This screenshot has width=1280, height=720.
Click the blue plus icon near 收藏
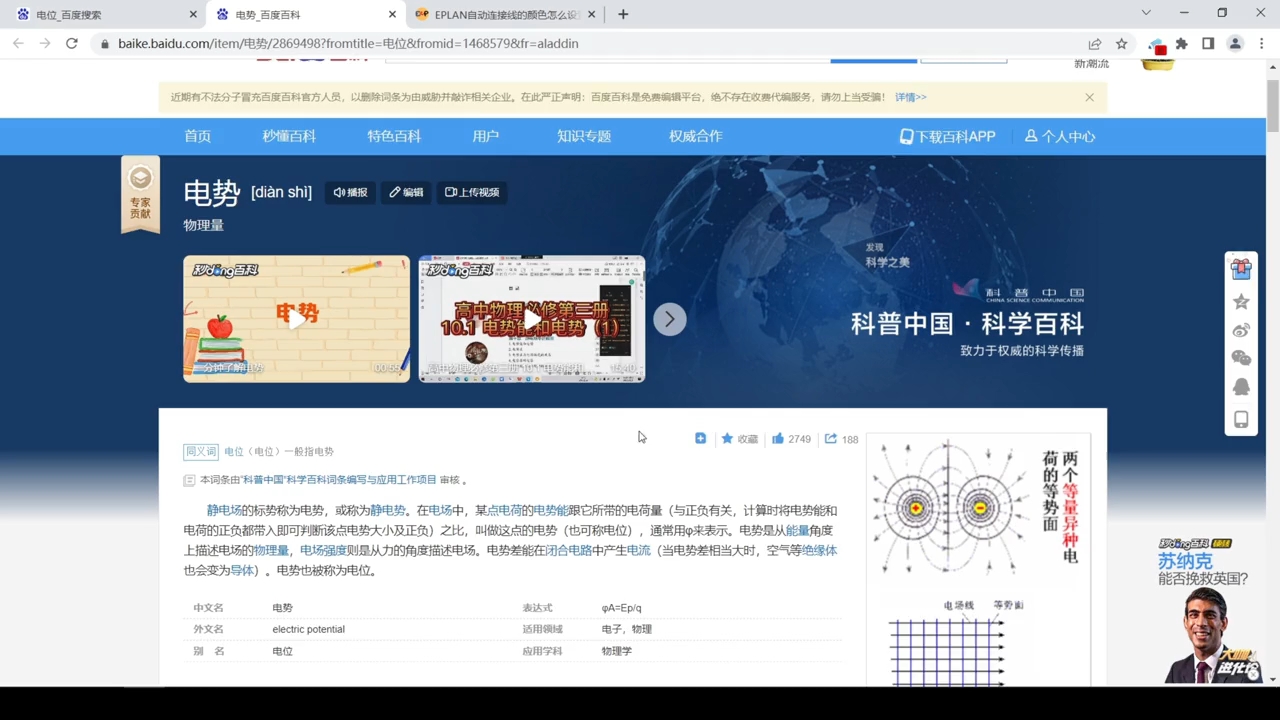[x=700, y=438]
